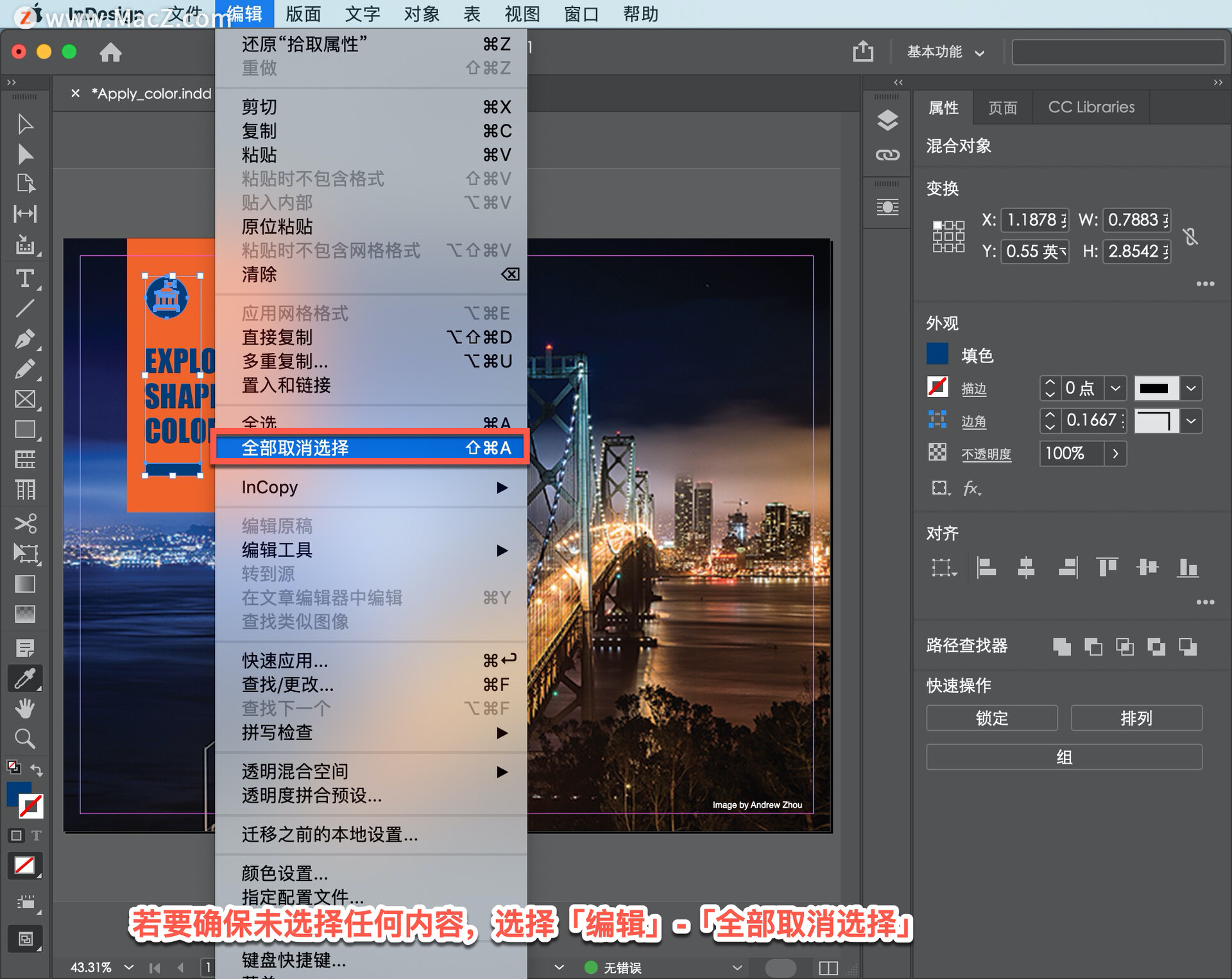The height and width of the screenshot is (979, 1232).
Task: Select a reference point in the locator grid
Action: coord(948,236)
